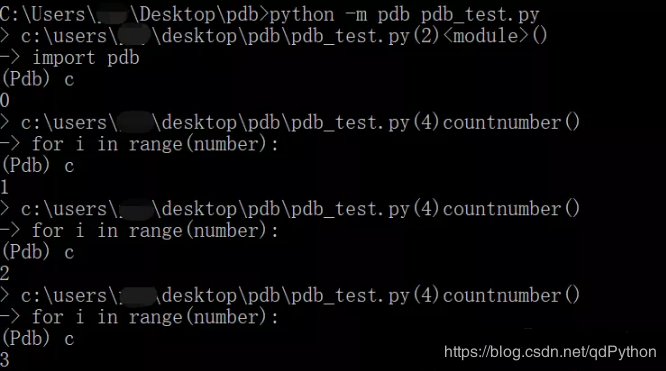Click the second (Pdb) c prompt
Viewport: 666px width, 371px height.
pyautogui.click(x=38, y=166)
